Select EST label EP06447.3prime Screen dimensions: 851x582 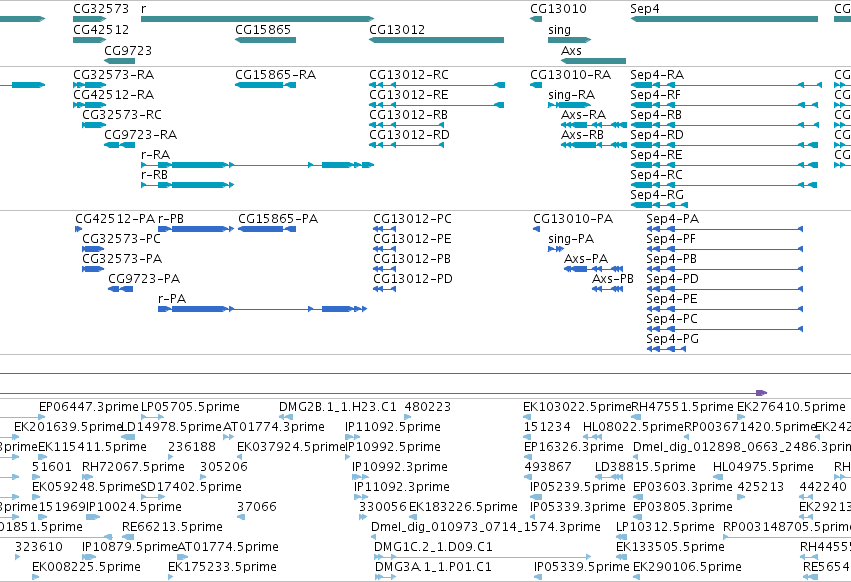coord(89,407)
